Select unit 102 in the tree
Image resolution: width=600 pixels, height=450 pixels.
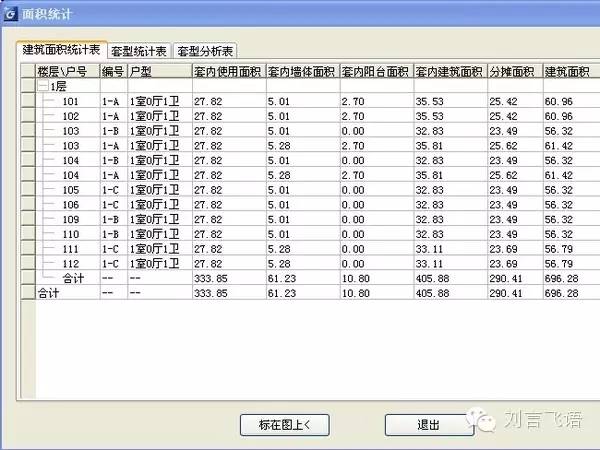(70, 116)
